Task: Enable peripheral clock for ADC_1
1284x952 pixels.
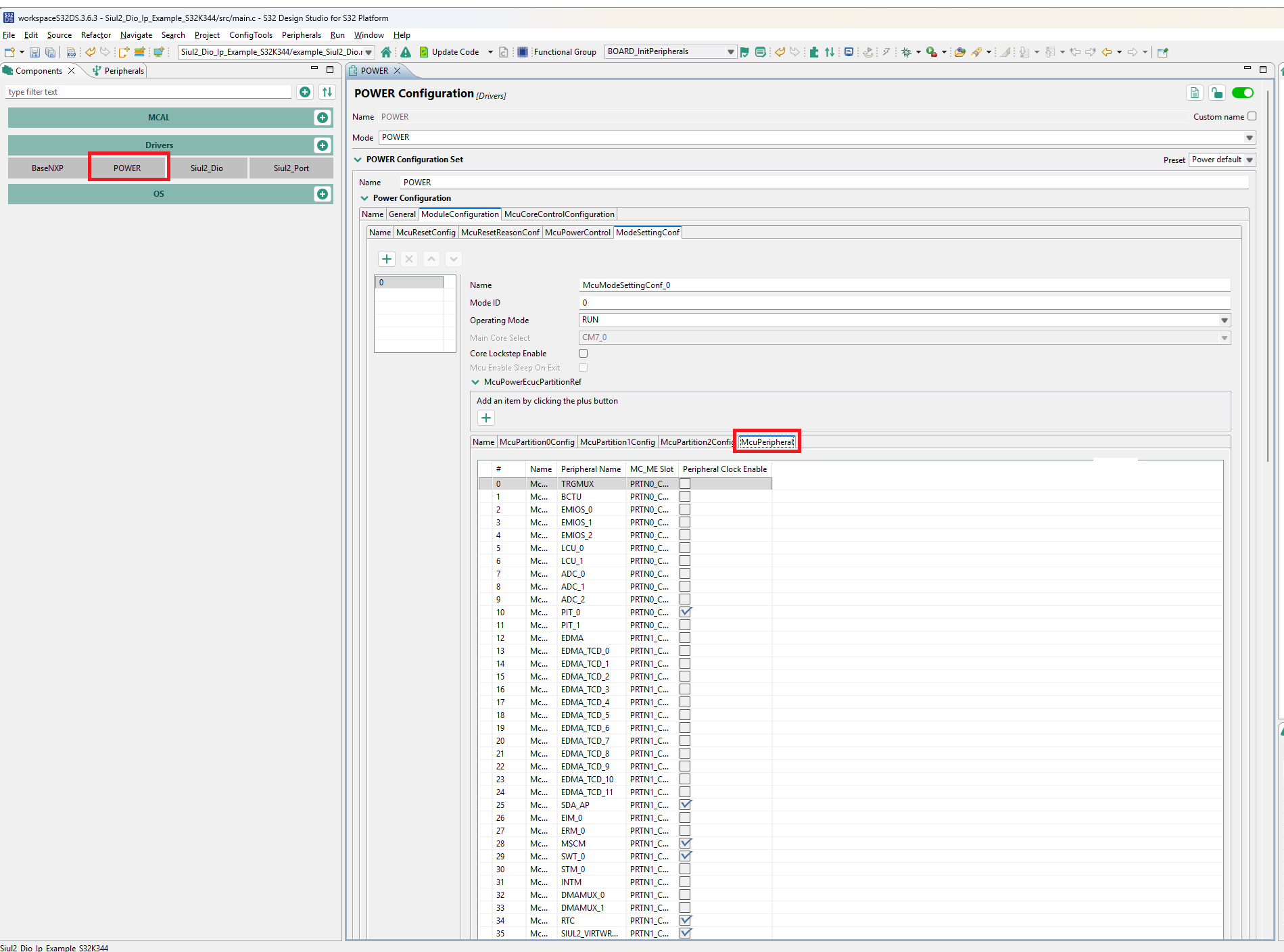Action: coord(685,586)
